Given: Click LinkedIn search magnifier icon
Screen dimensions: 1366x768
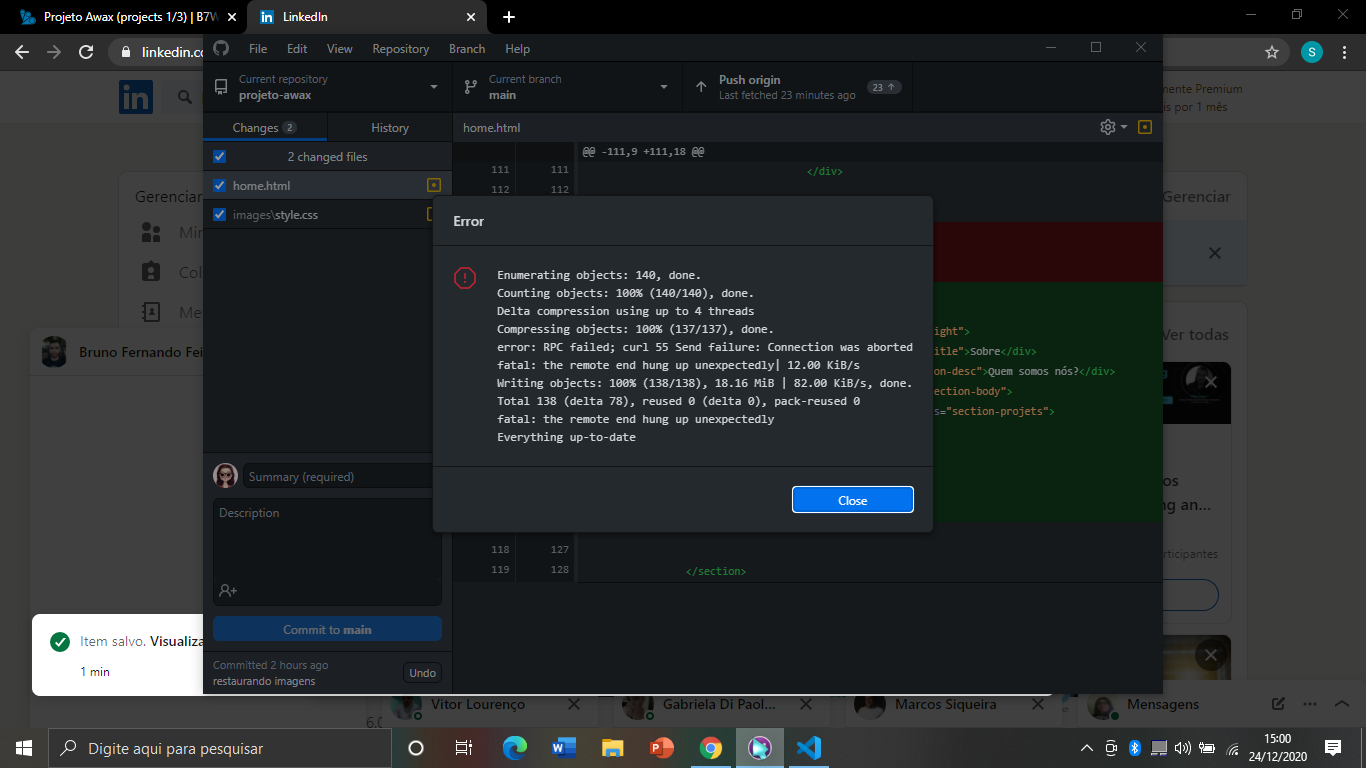Looking at the screenshot, I should tap(185, 97).
